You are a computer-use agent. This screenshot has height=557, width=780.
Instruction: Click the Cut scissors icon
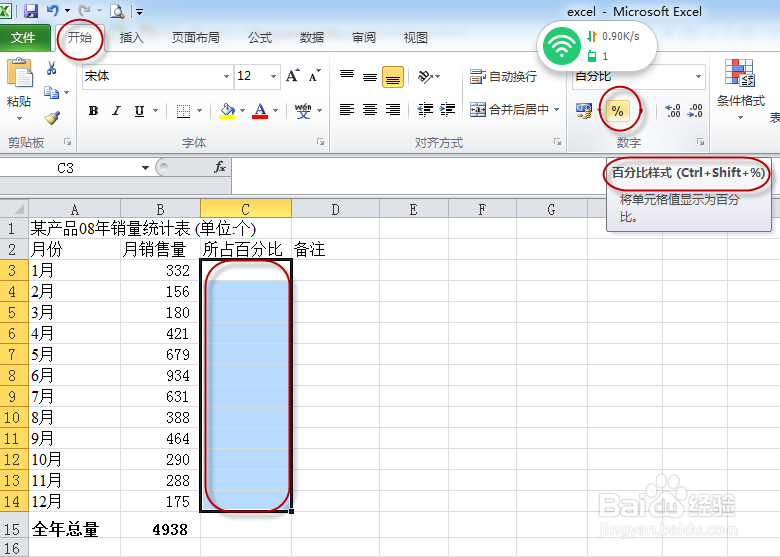[51, 68]
